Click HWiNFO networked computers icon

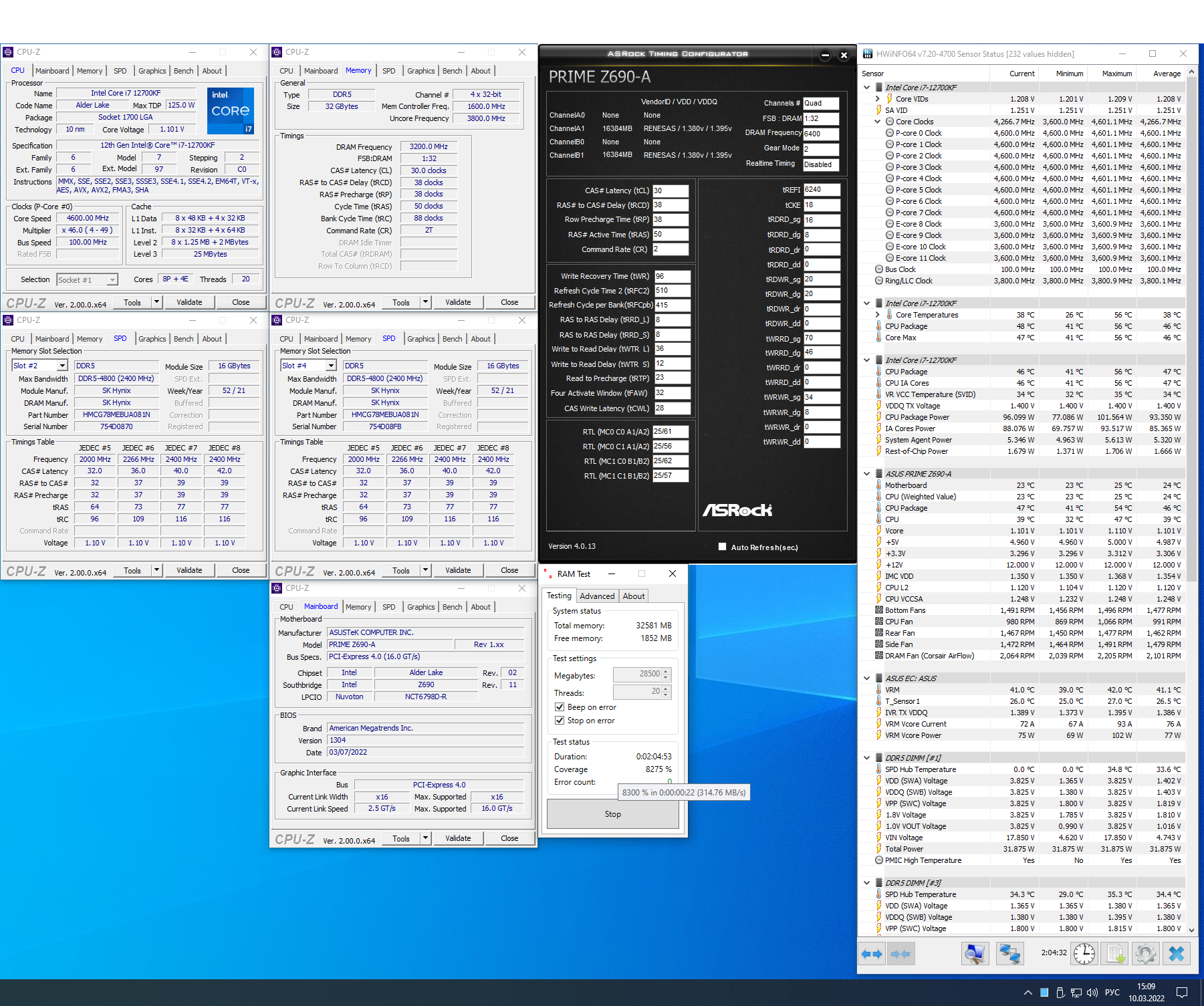click(1009, 954)
